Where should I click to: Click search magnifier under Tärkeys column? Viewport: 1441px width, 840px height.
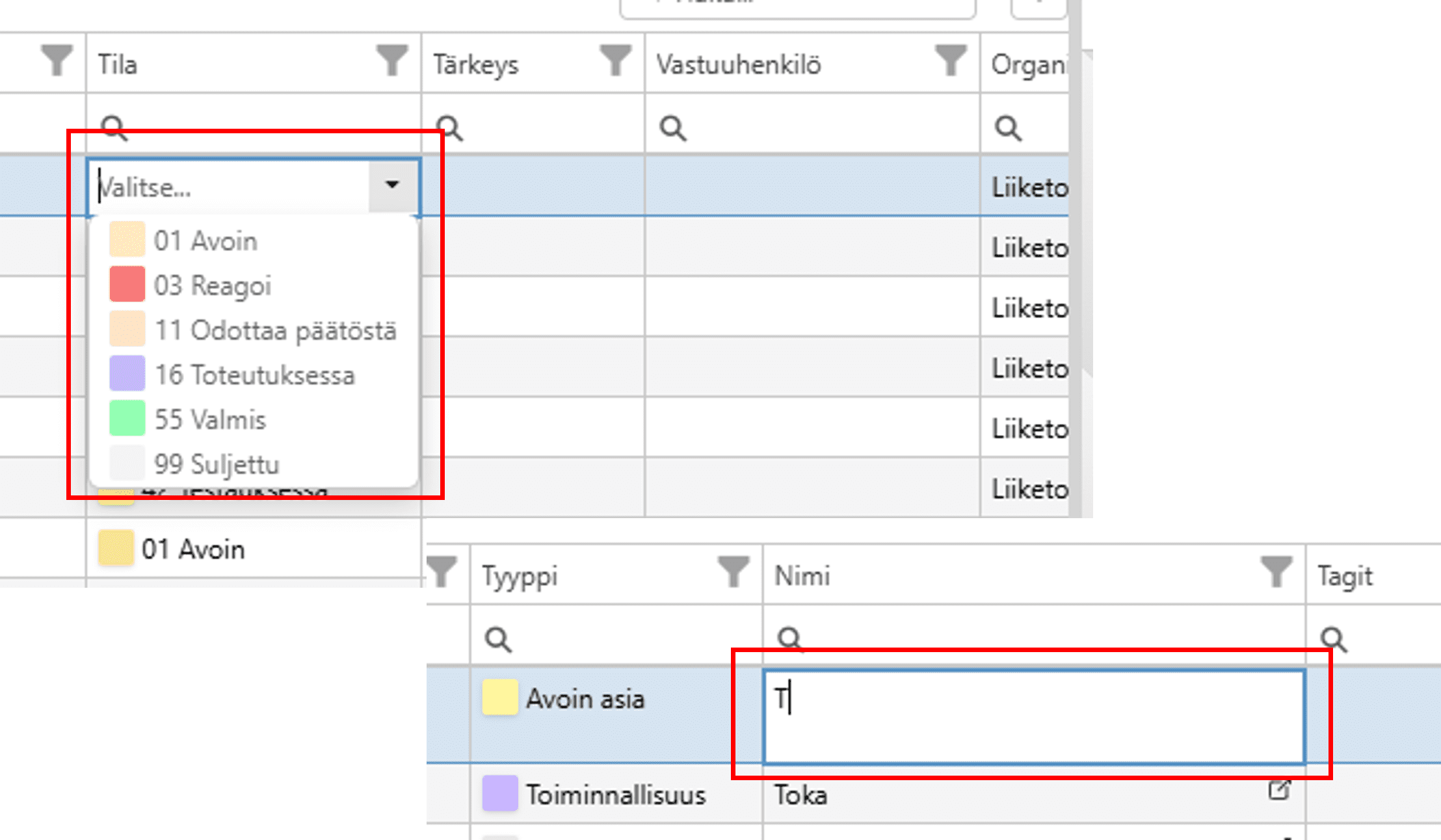[449, 128]
